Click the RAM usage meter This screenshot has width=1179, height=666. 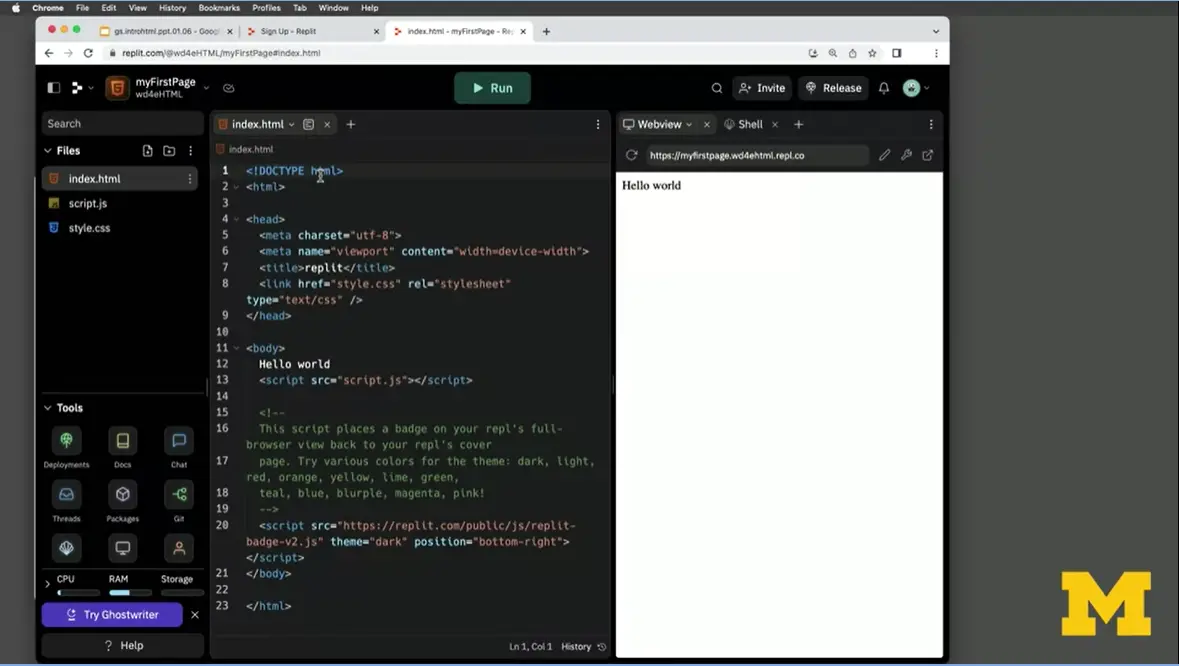(x=121, y=585)
